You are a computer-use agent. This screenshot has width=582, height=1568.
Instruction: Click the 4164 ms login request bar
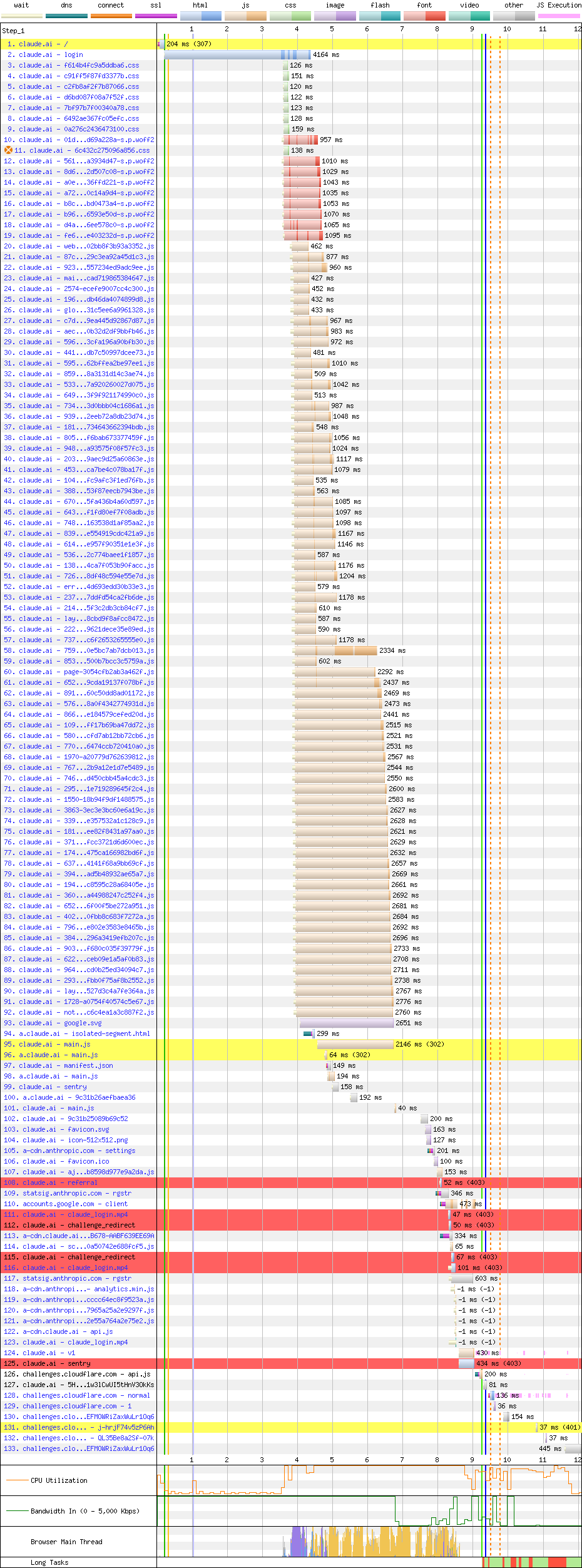coord(237,54)
